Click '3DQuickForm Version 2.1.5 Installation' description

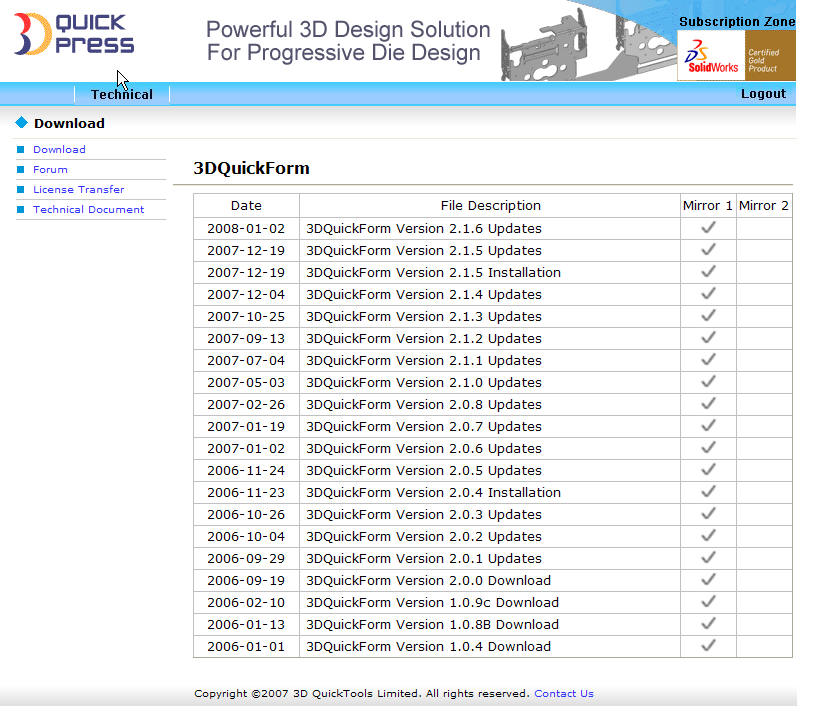pos(433,273)
